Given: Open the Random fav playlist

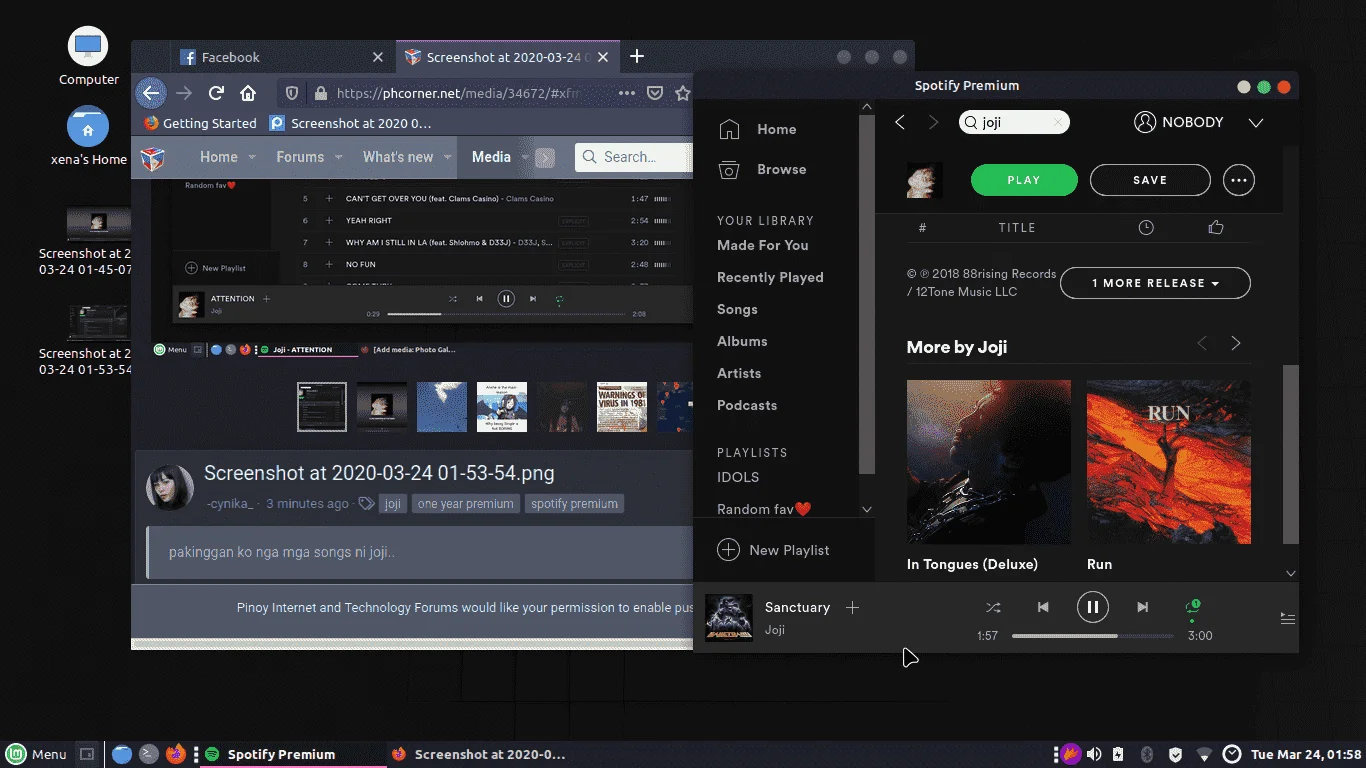Looking at the screenshot, I should tap(764, 509).
